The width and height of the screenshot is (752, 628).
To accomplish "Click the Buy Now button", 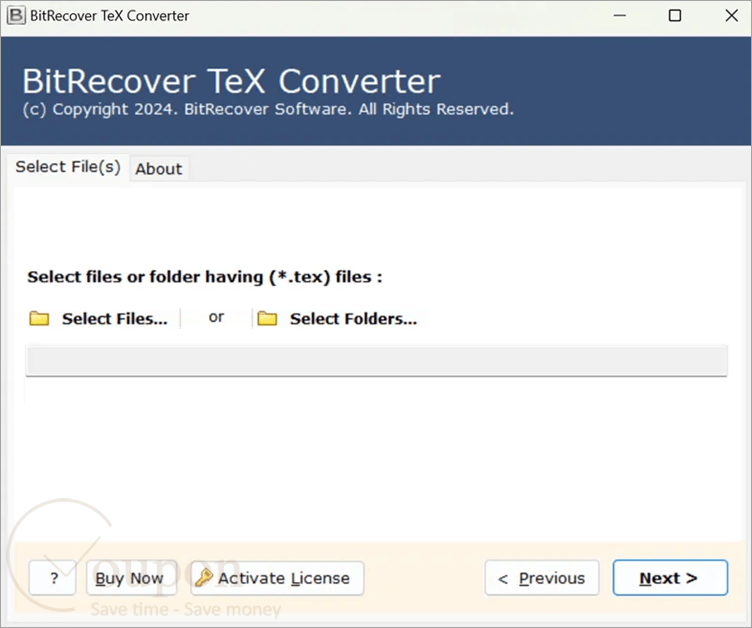I will [x=131, y=578].
